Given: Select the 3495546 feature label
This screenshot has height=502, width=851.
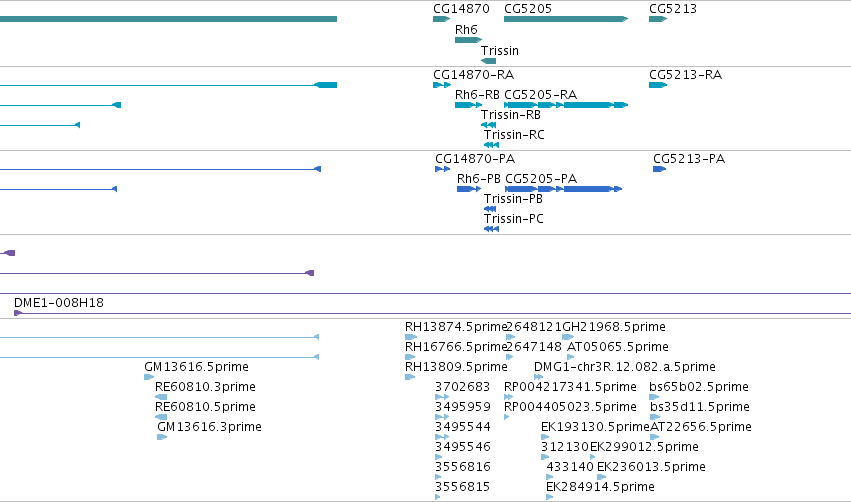Looking at the screenshot, I should 462,447.
